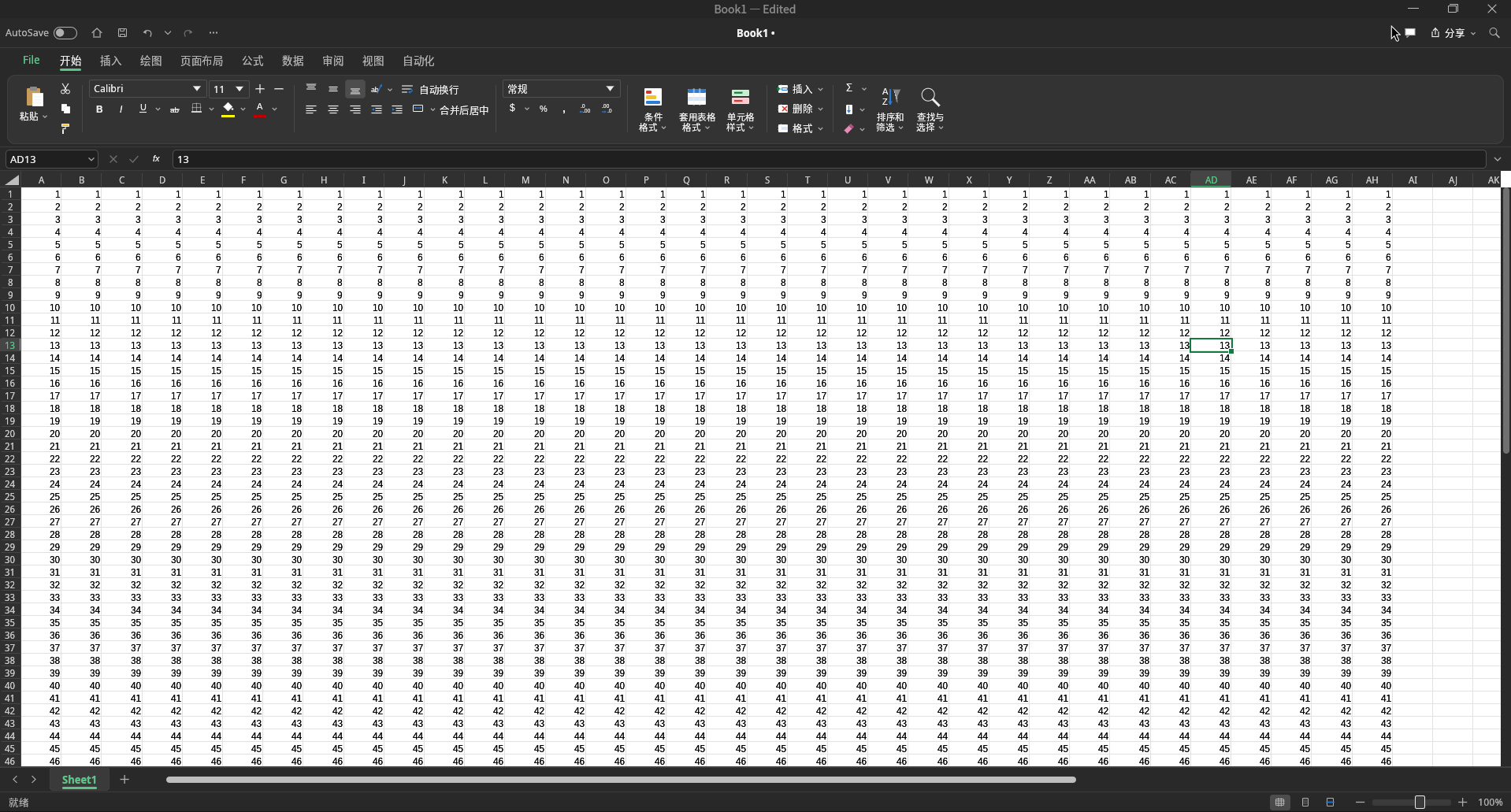Click the 分享 share button
This screenshot has width=1511, height=812.
1453,33
